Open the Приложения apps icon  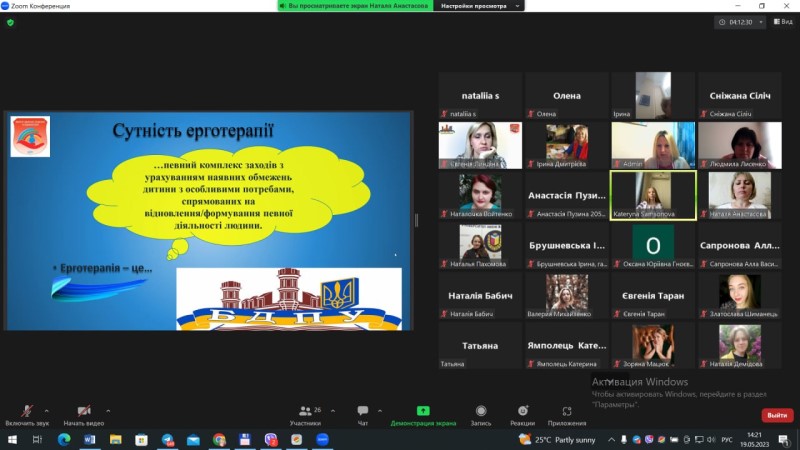click(567, 411)
